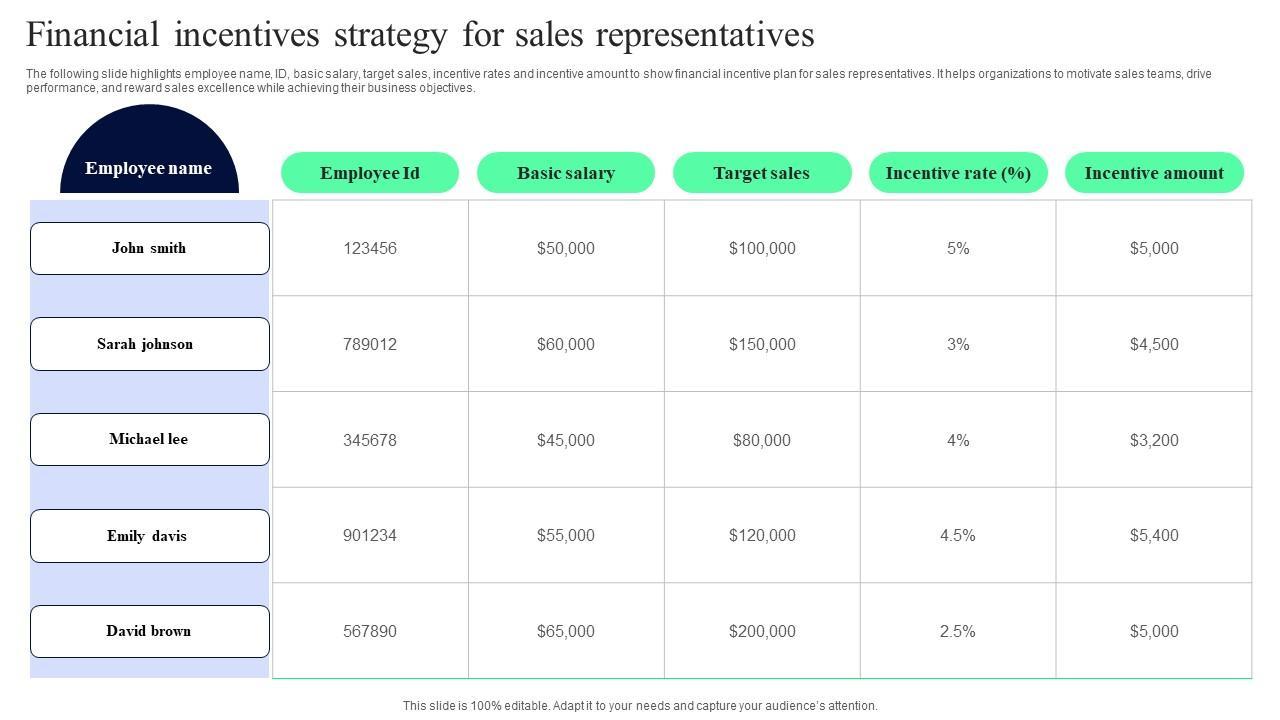Screen dimensions: 1280x720
Task: Click the Basic salary header pill
Action: (566, 173)
